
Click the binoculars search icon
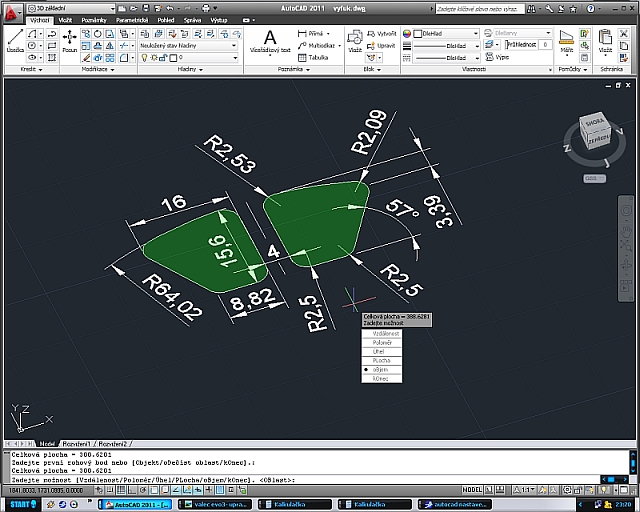click(531, 9)
